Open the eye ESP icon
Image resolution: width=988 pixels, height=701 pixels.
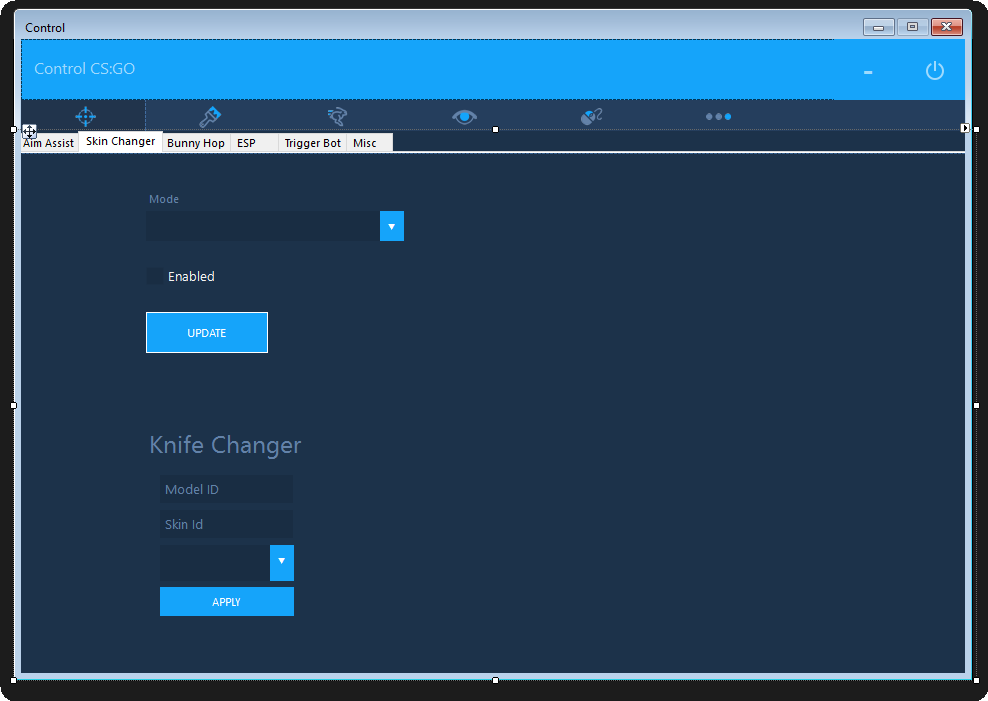point(464,117)
